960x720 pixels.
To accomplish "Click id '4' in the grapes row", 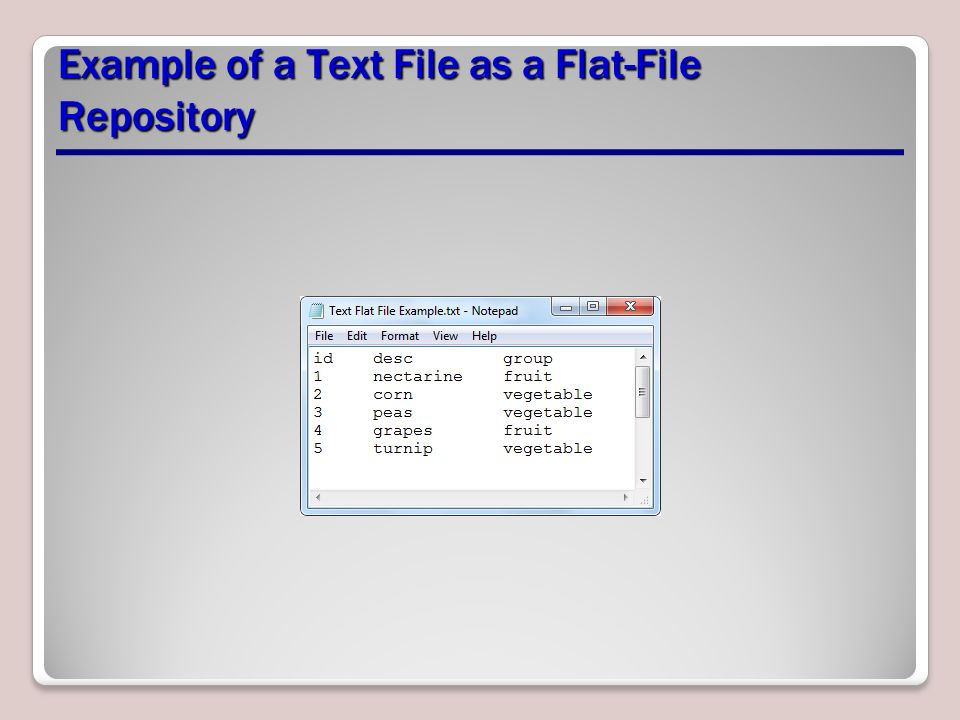I will [x=318, y=430].
